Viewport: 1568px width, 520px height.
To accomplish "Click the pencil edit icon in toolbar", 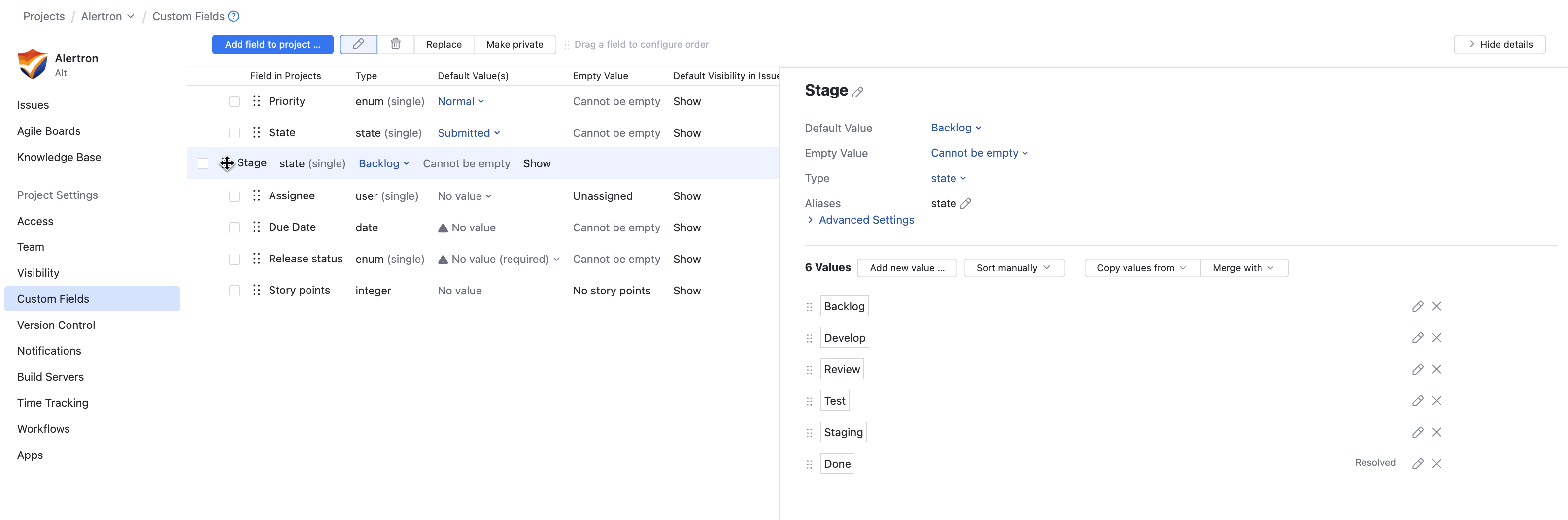I will [x=359, y=44].
